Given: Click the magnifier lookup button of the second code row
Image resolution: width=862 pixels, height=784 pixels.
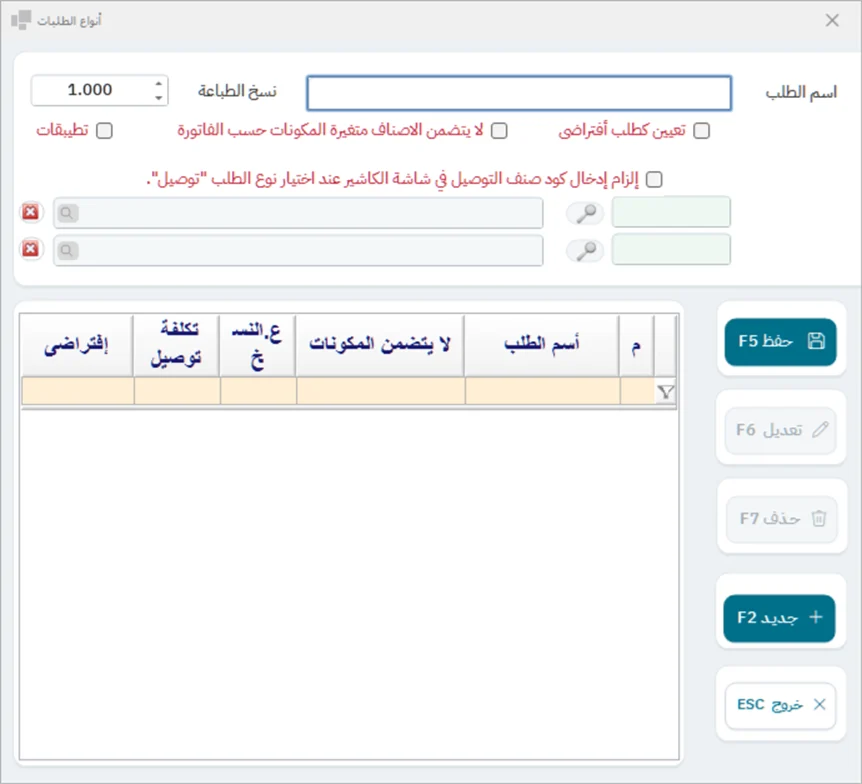Looking at the screenshot, I should [x=585, y=251].
